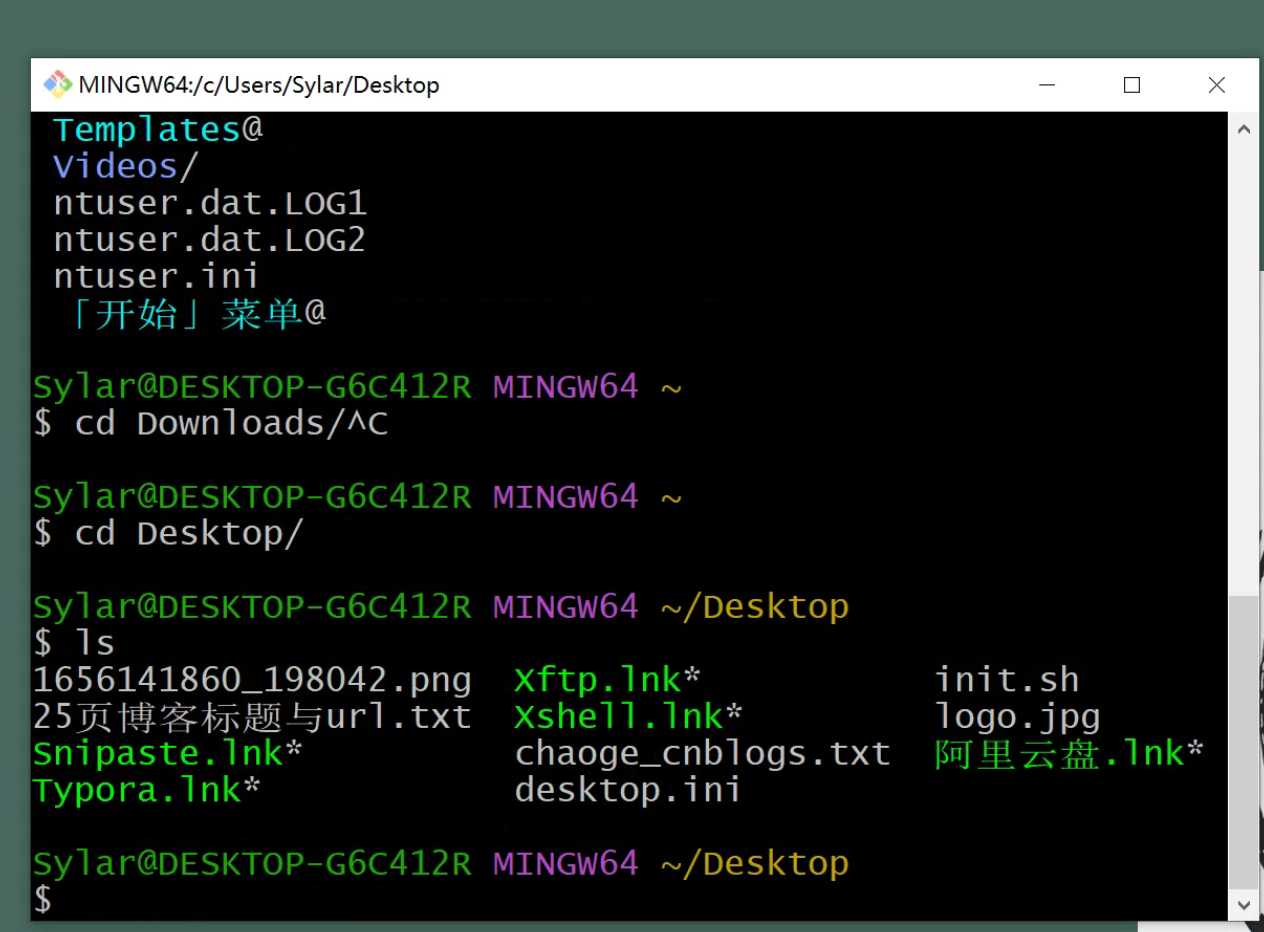Click the init.sh filename
Image resolution: width=1264 pixels, height=932 pixels.
point(1006,680)
